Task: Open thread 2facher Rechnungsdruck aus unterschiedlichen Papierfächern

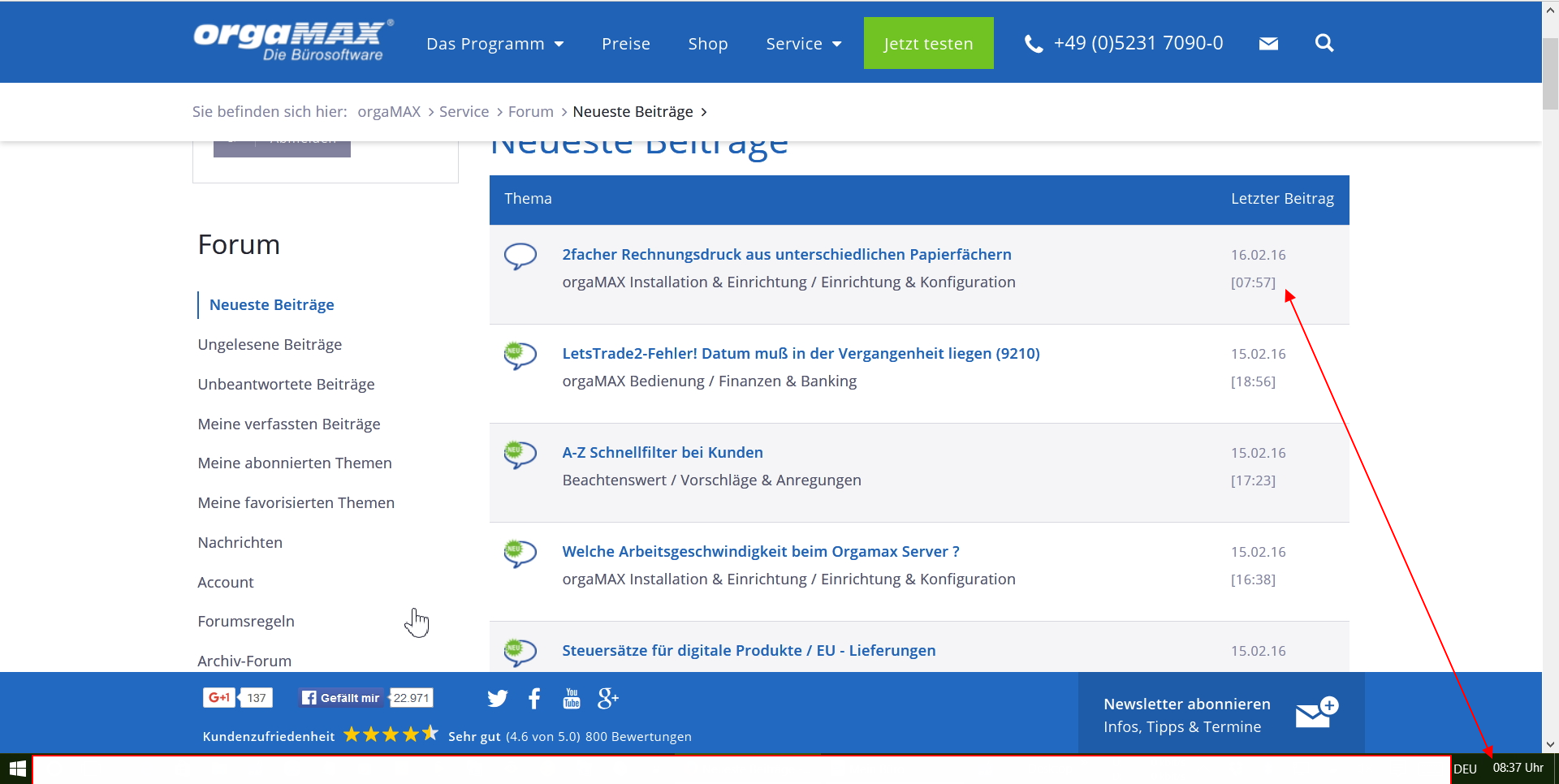Action: click(787, 255)
